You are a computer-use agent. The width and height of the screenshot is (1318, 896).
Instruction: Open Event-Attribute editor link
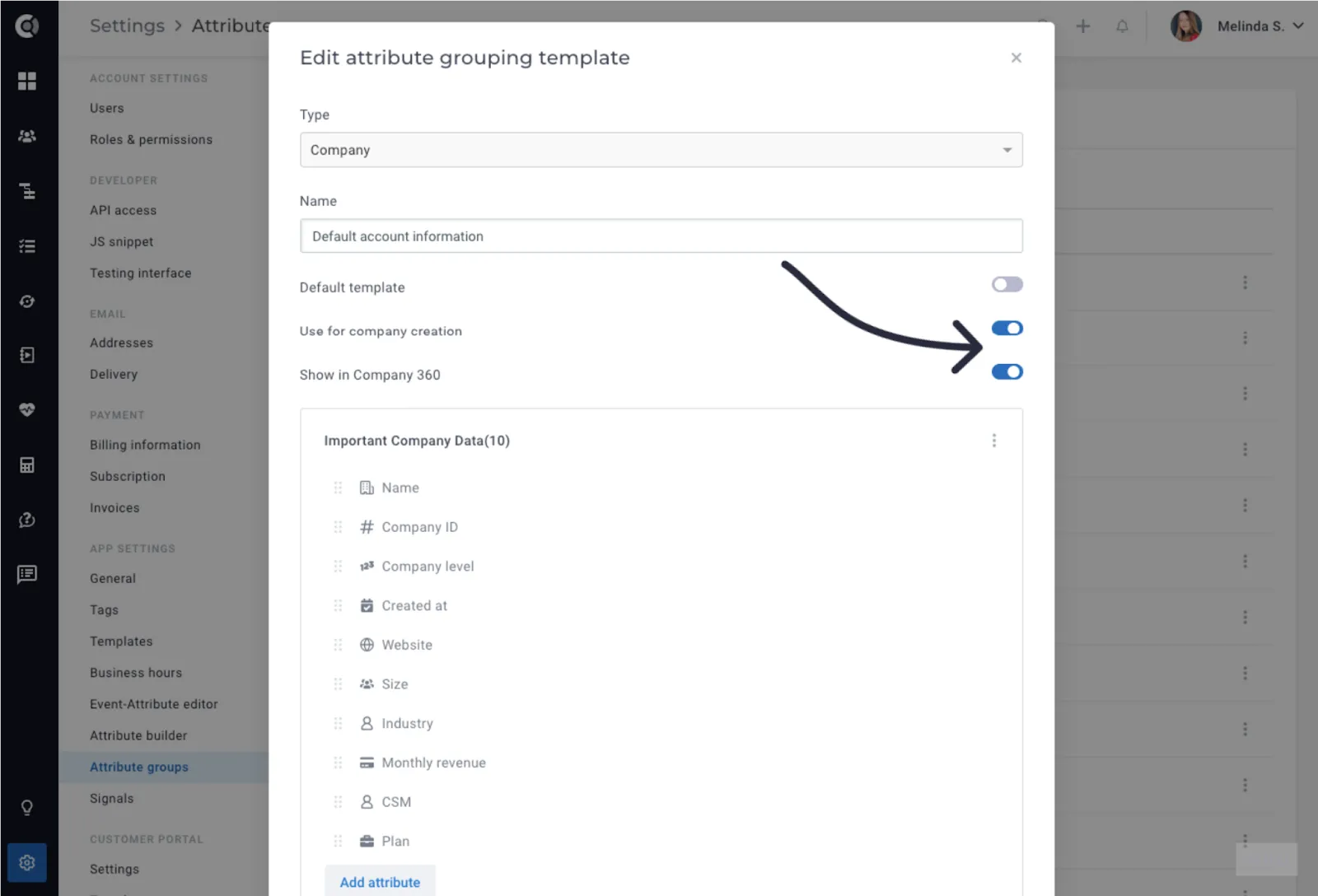pyautogui.click(x=154, y=704)
